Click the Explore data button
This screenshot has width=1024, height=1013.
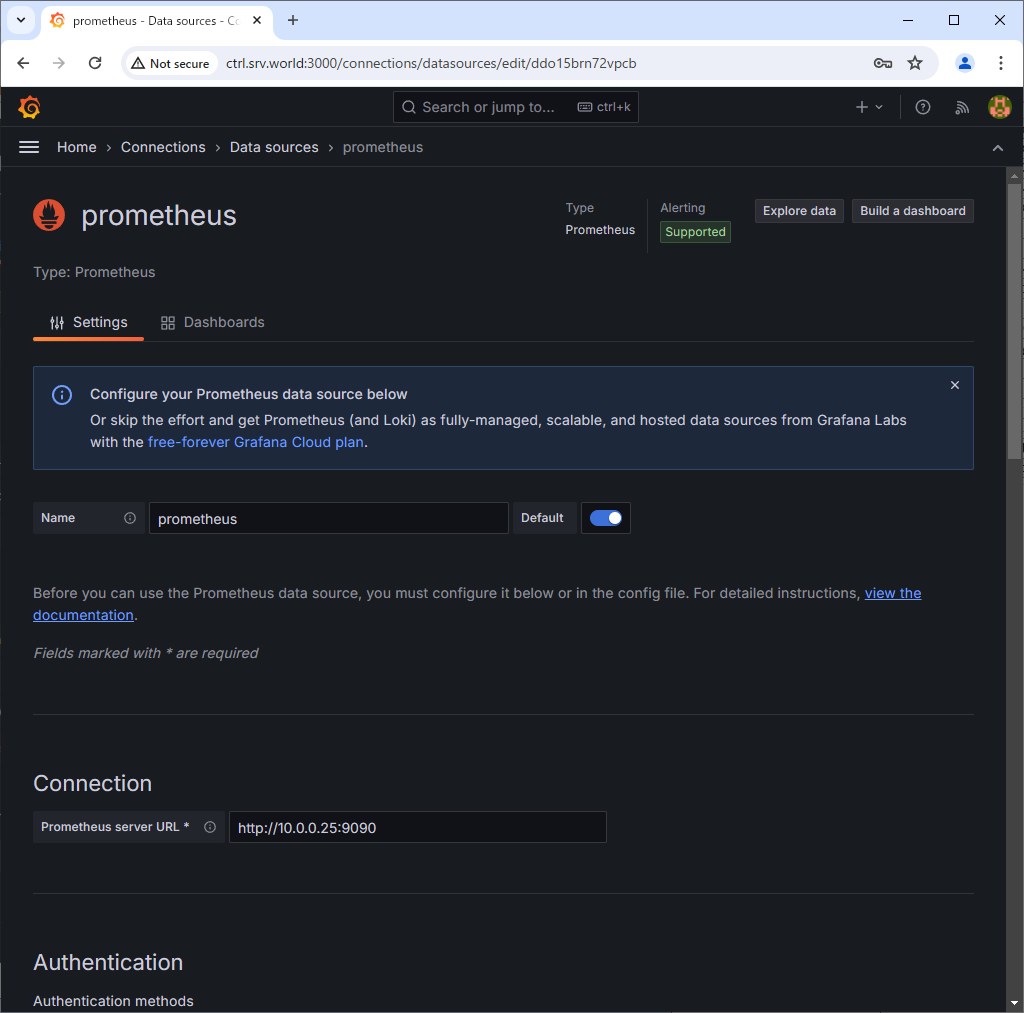(799, 211)
